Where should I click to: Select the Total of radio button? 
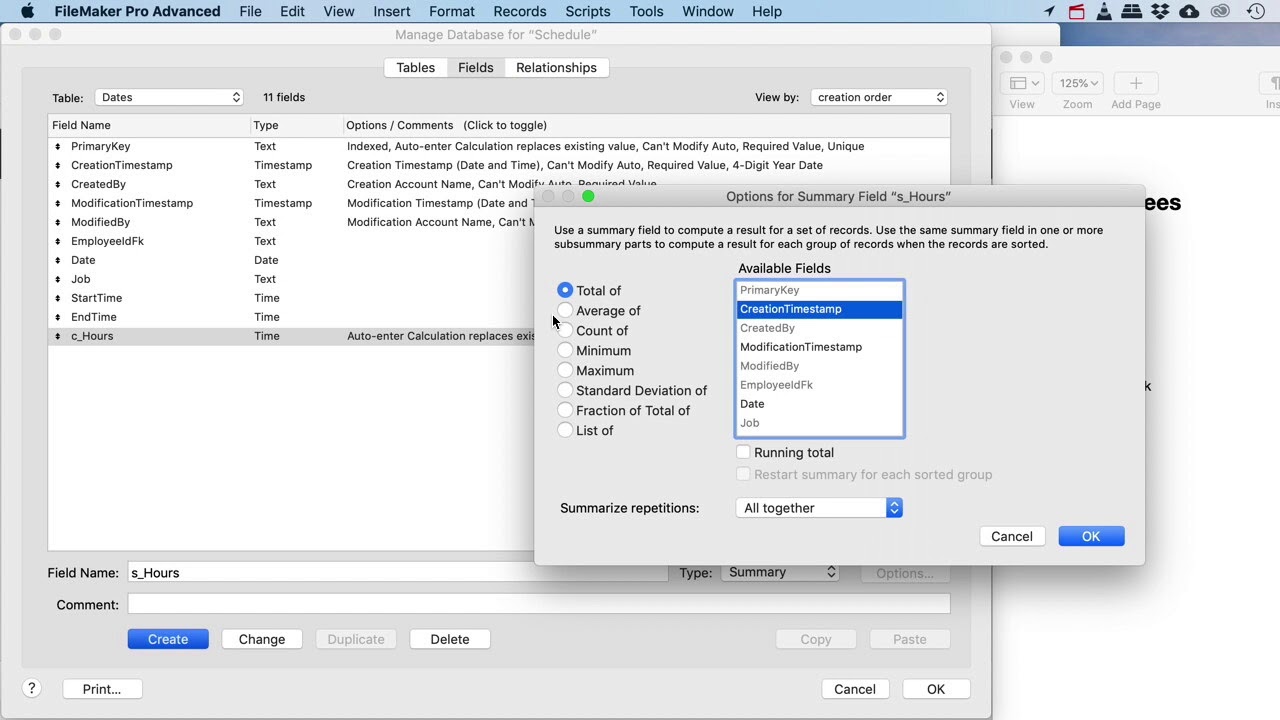pyautogui.click(x=565, y=290)
